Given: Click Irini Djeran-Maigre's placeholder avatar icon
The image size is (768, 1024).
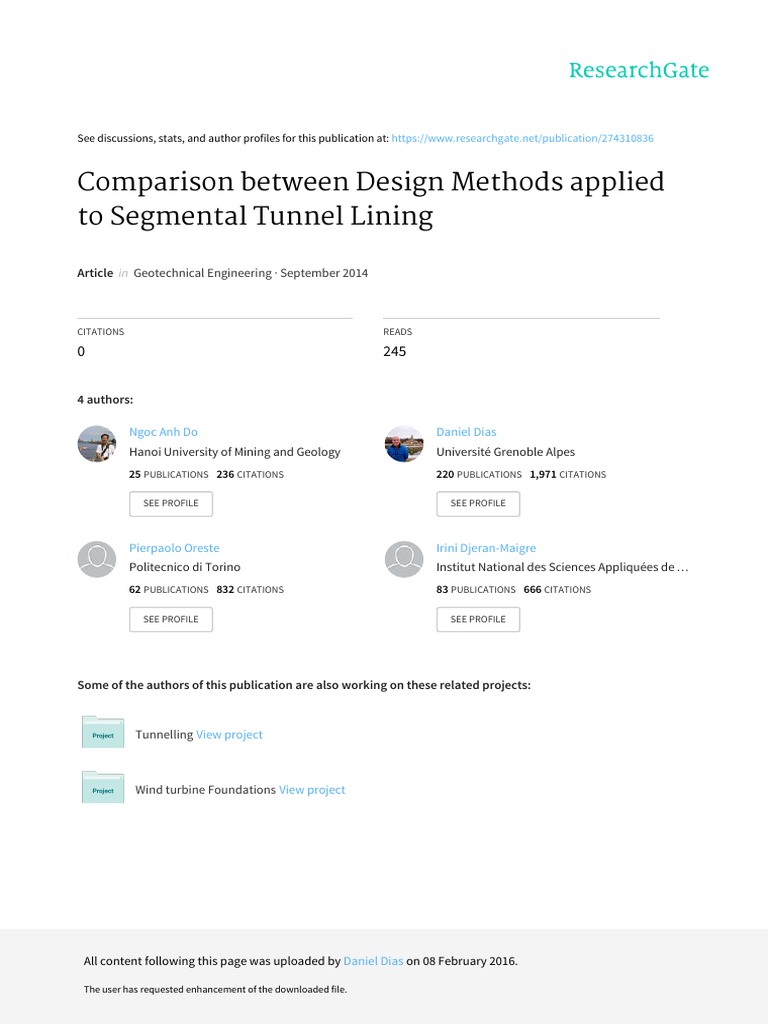Looking at the screenshot, I should click(404, 560).
